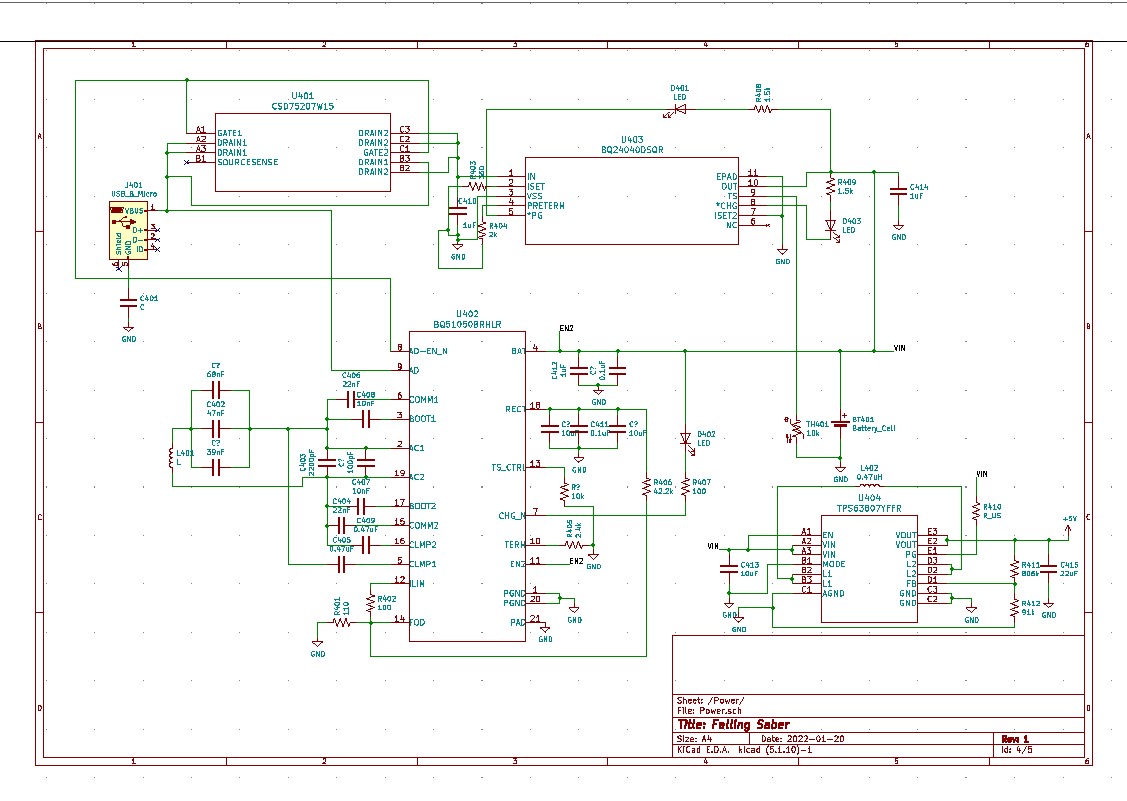Click the R401 110 resistor symbol
The width and height of the screenshot is (1127, 801).
342,622
